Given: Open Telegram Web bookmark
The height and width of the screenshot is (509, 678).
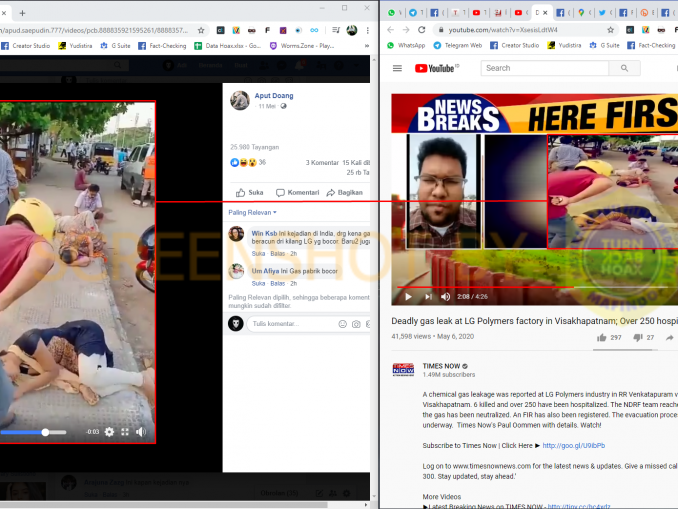Looking at the screenshot, I should 457,45.
